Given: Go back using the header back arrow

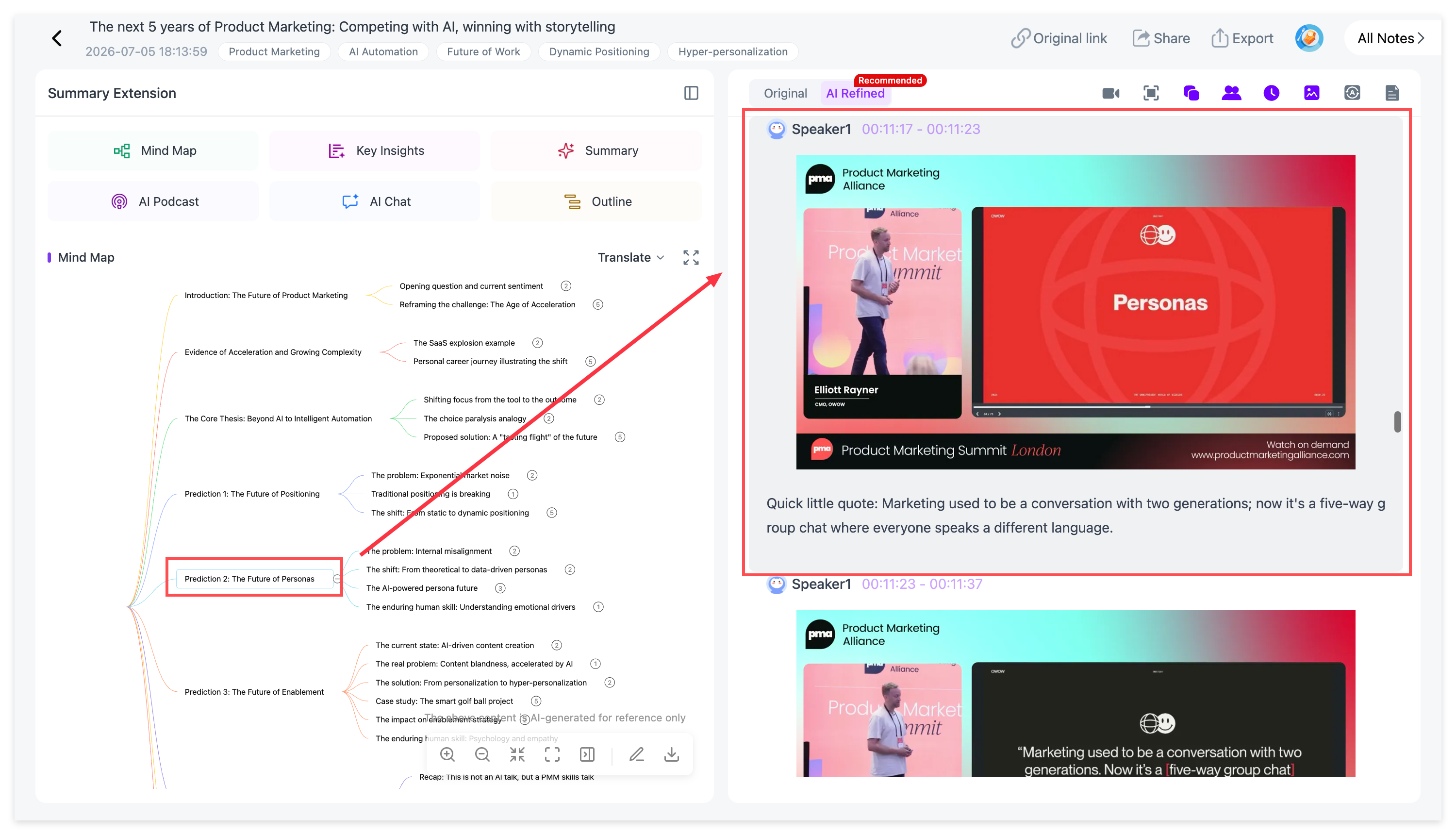Looking at the screenshot, I should click(x=57, y=38).
